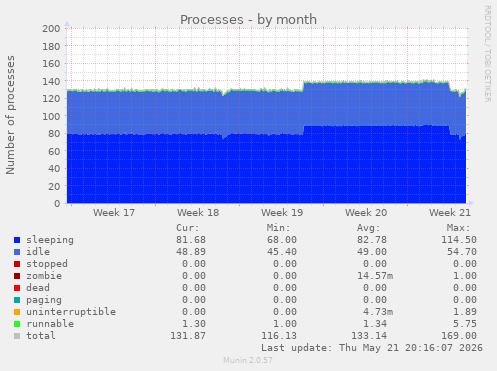The height and width of the screenshot is (371, 497).
Task: Click idle current value 48.89
Action: click(191, 252)
